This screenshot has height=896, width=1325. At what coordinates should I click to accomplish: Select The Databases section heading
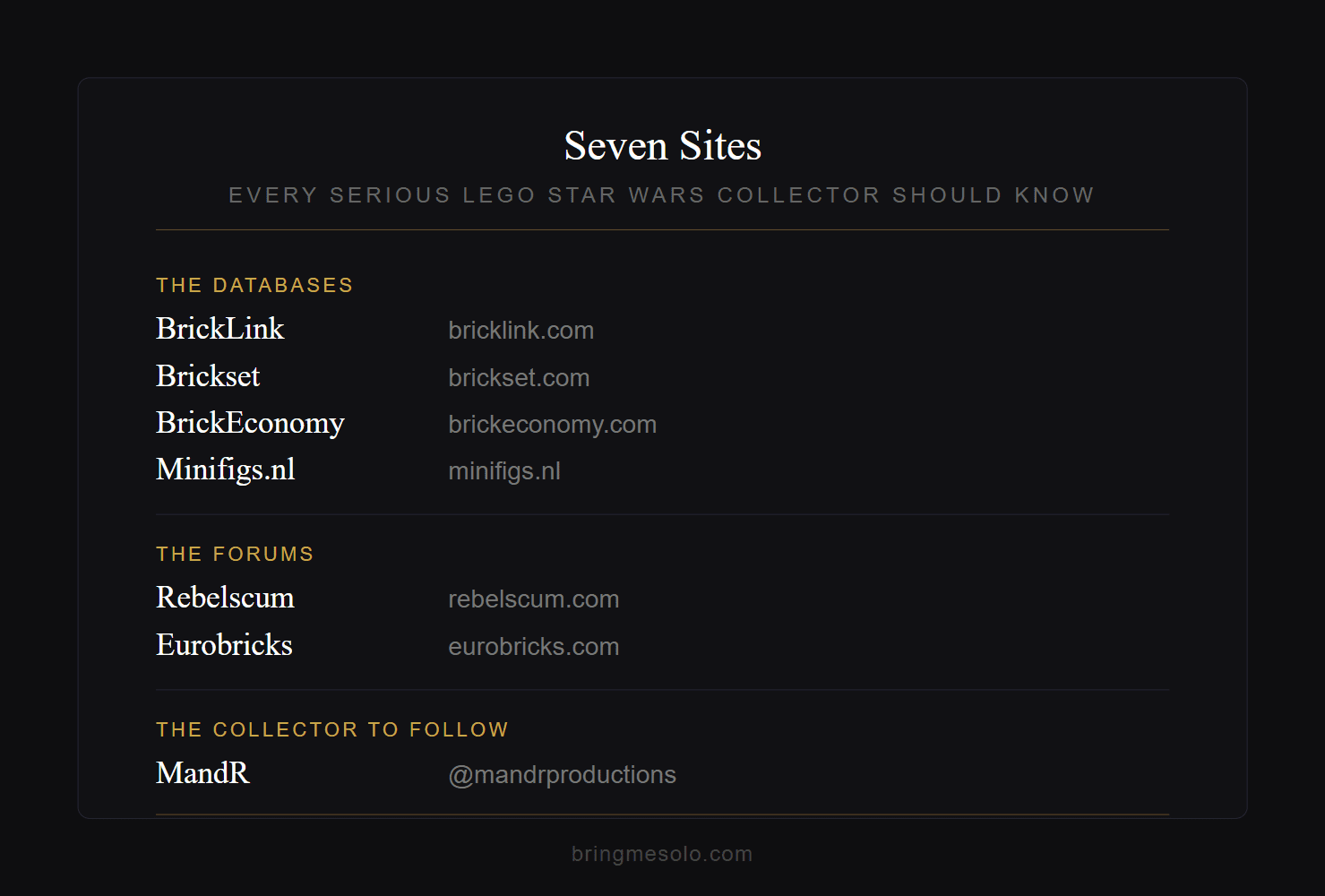(254, 285)
